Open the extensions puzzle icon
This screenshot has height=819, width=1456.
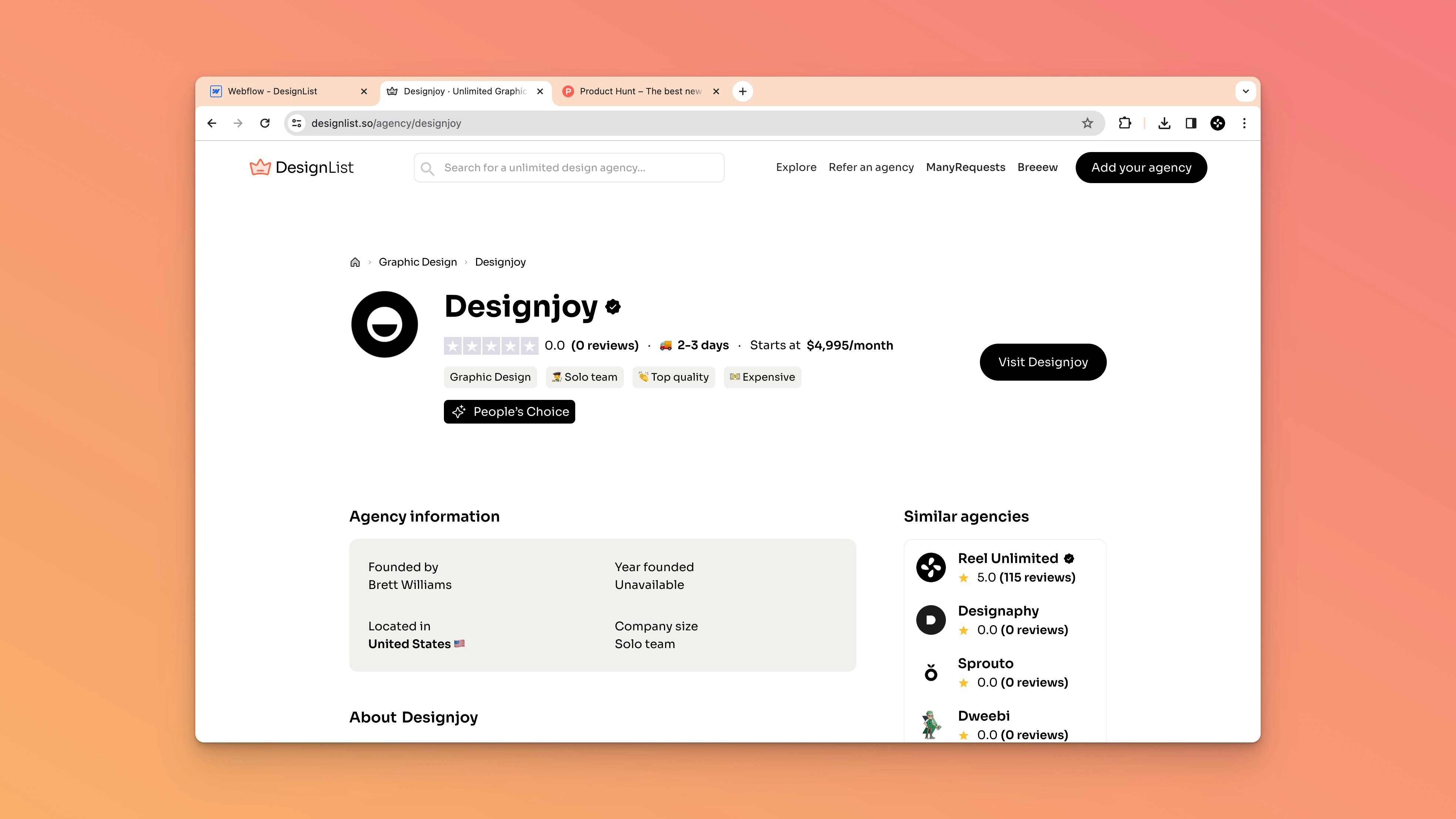(1125, 123)
